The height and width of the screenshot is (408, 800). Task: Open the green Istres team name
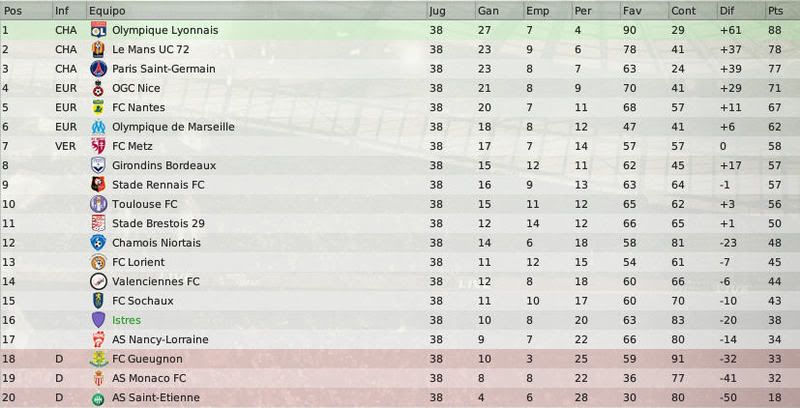pos(127,320)
